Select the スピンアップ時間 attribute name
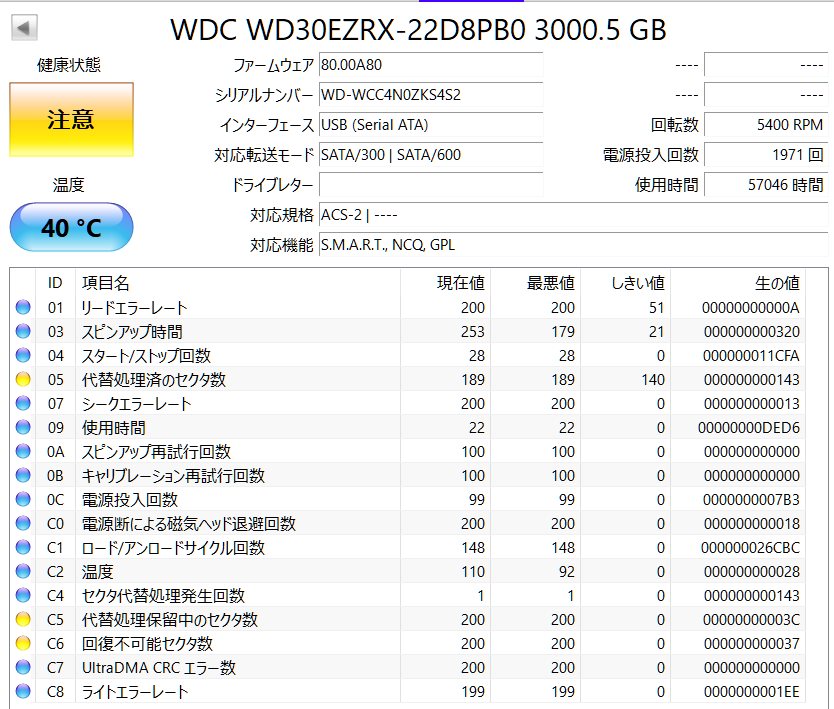Viewport: 834px width, 709px height. coord(132,332)
